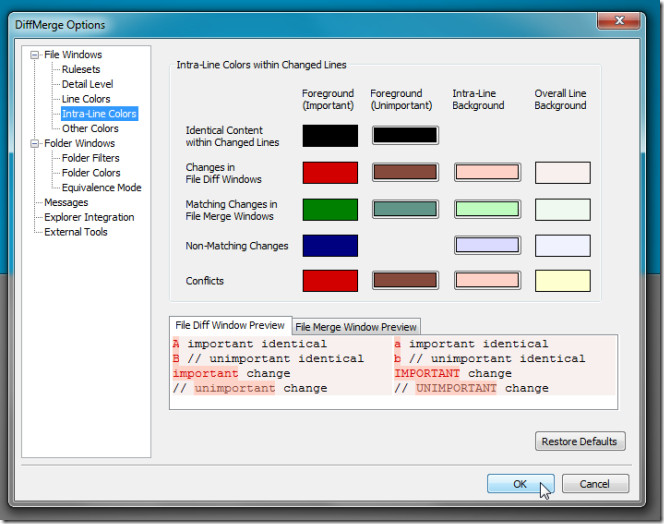Change File Diff important foreground red swatch
The image size is (664, 524).
pos(330,173)
